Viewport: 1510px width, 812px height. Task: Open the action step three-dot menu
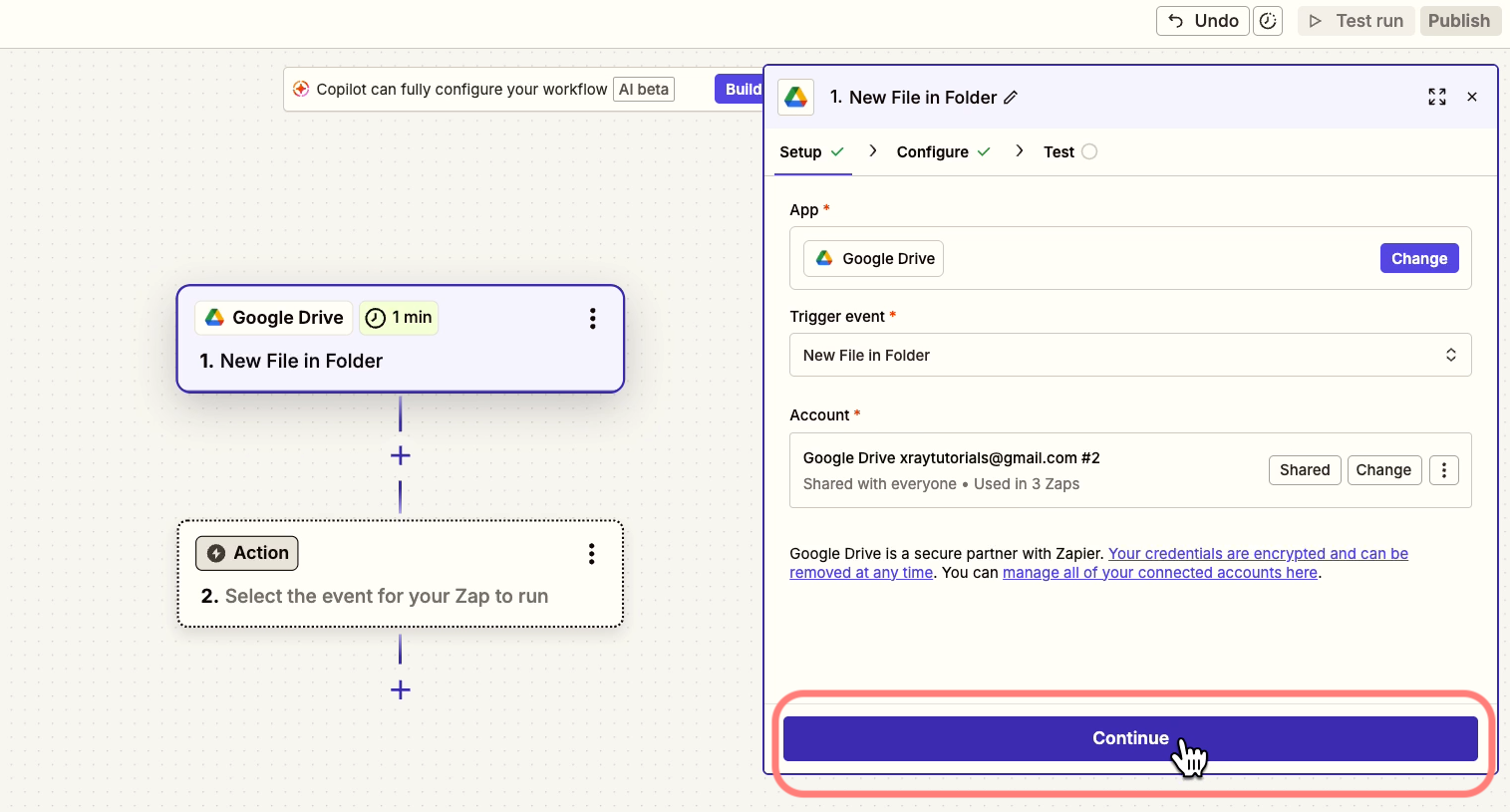point(592,554)
